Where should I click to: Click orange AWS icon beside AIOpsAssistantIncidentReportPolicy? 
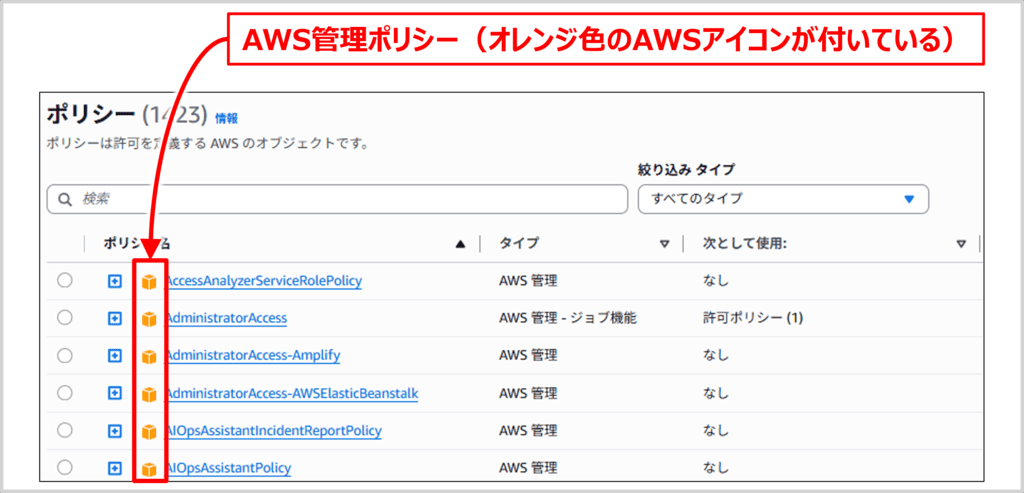(x=150, y=432)
